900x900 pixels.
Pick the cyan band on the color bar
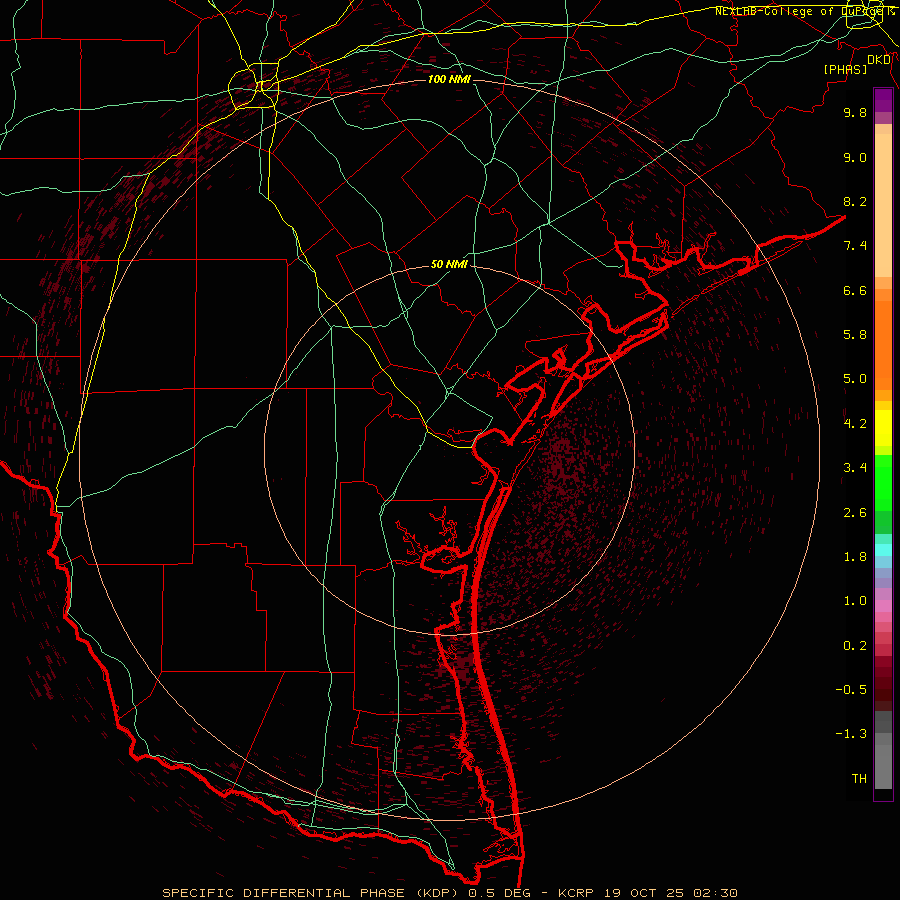pyautogui.click(x=883, y=550)
